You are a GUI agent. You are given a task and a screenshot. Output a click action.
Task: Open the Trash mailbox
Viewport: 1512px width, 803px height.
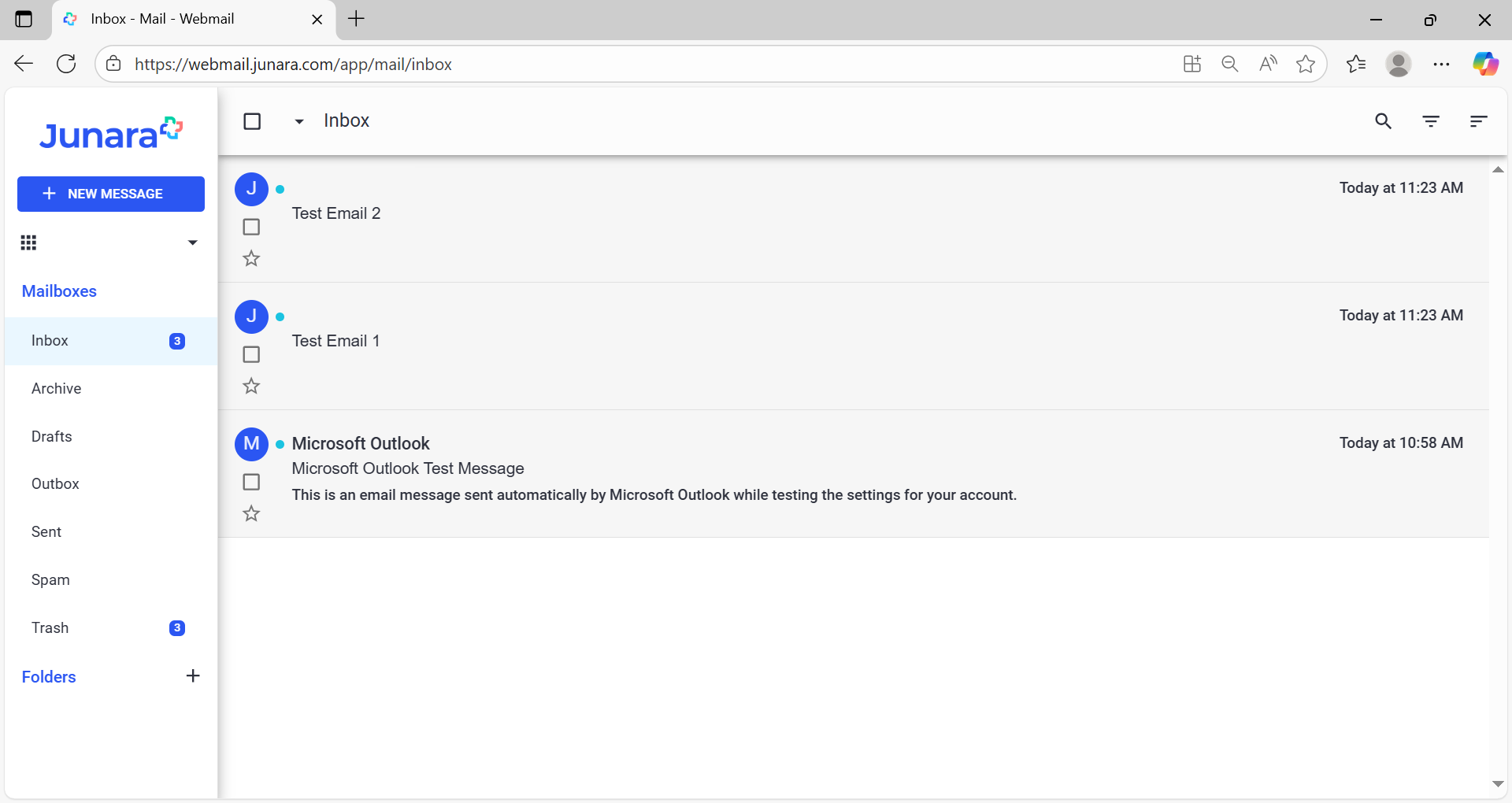point(111,628)
